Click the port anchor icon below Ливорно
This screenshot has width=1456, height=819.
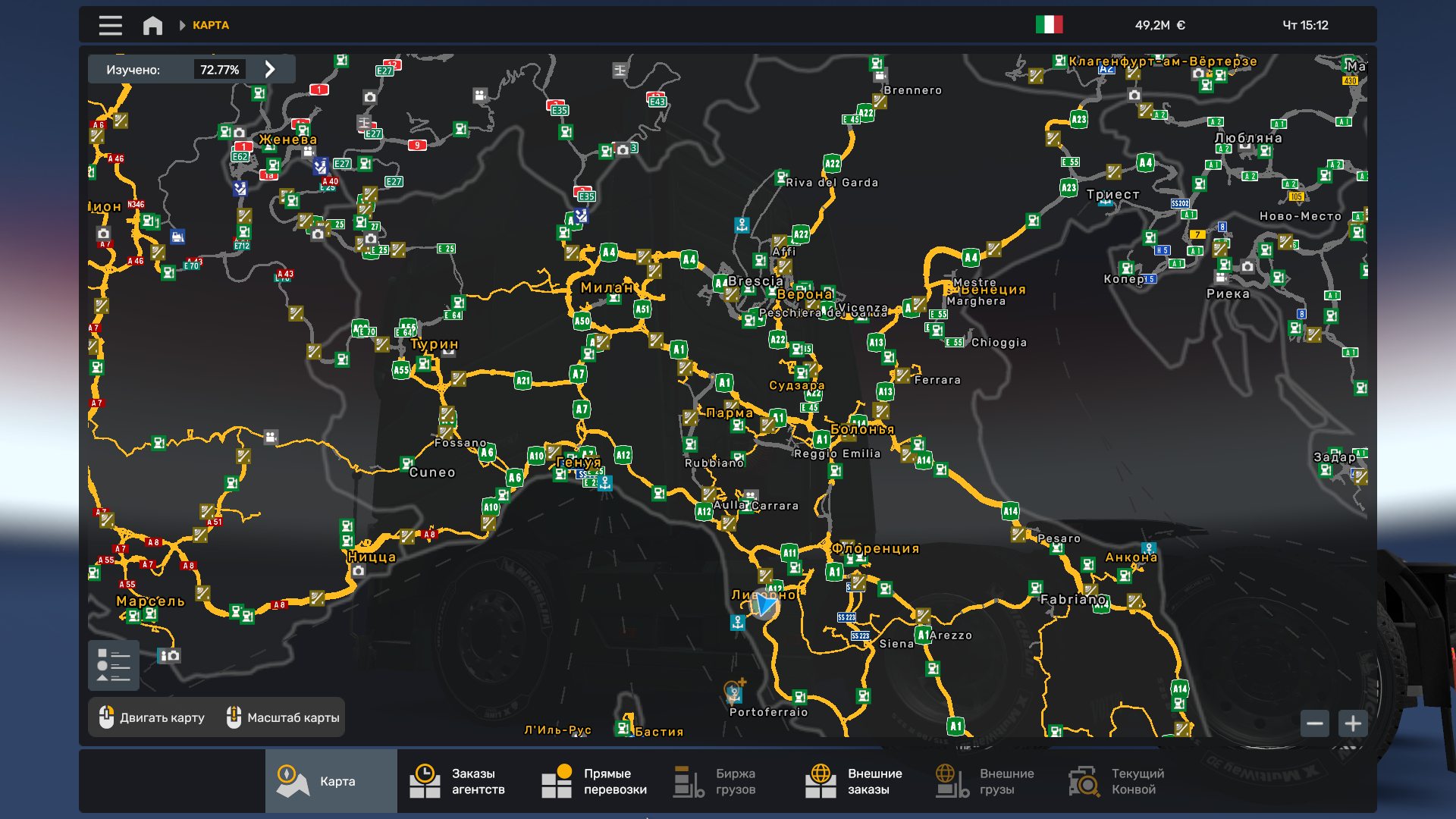[738, 623]
